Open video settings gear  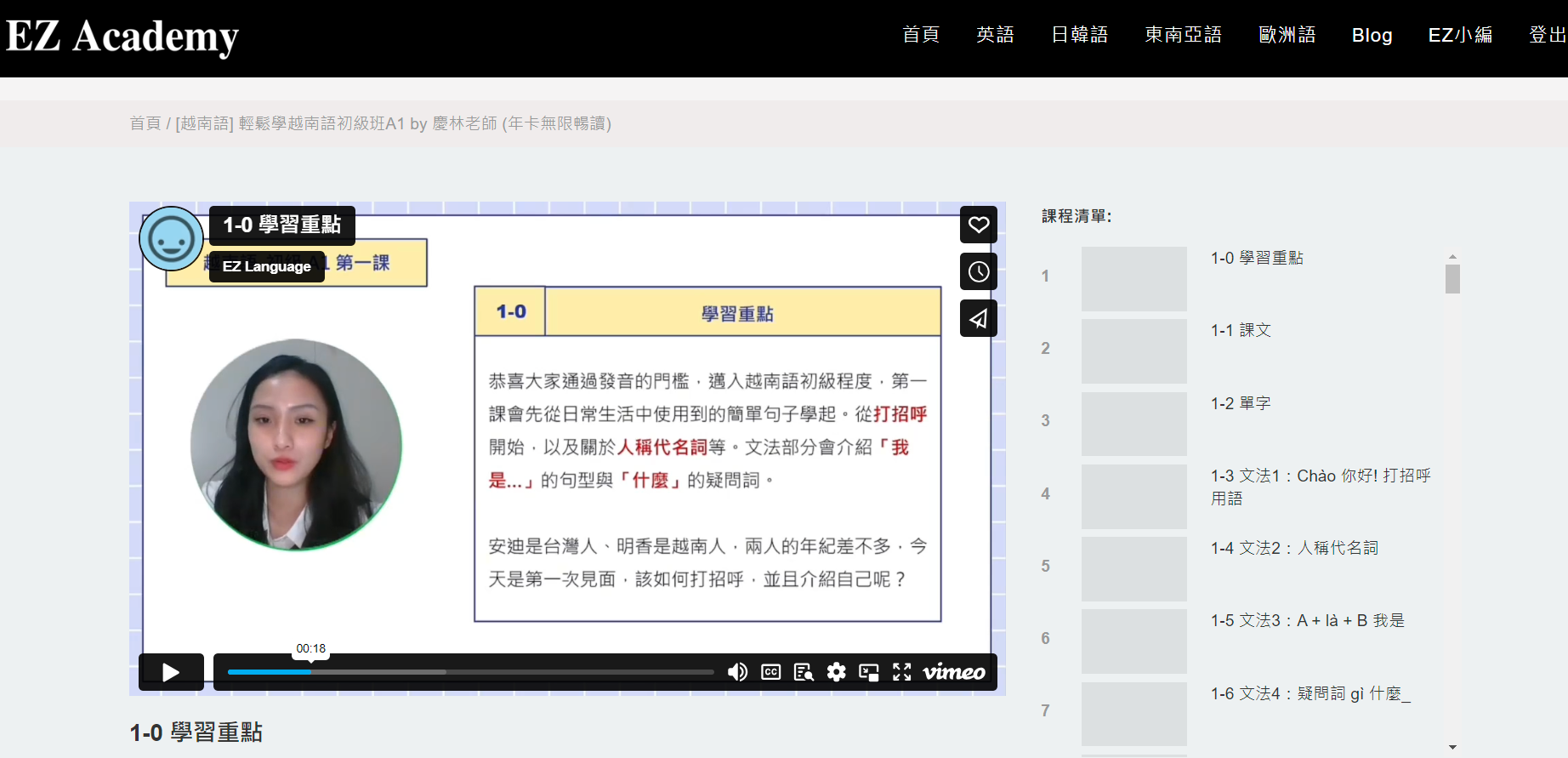coord(837,672)
